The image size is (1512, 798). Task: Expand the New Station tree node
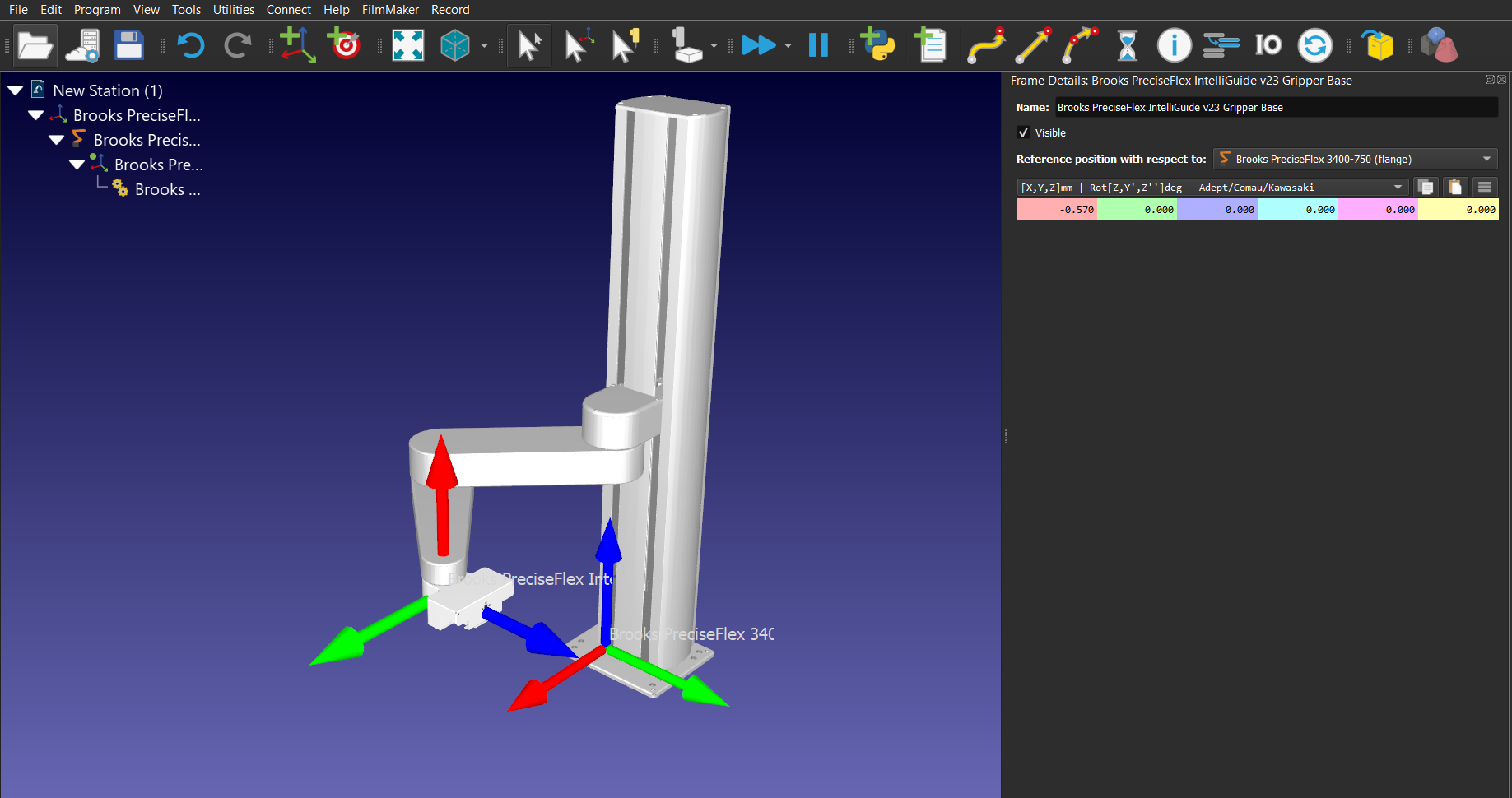click(15, 90)
